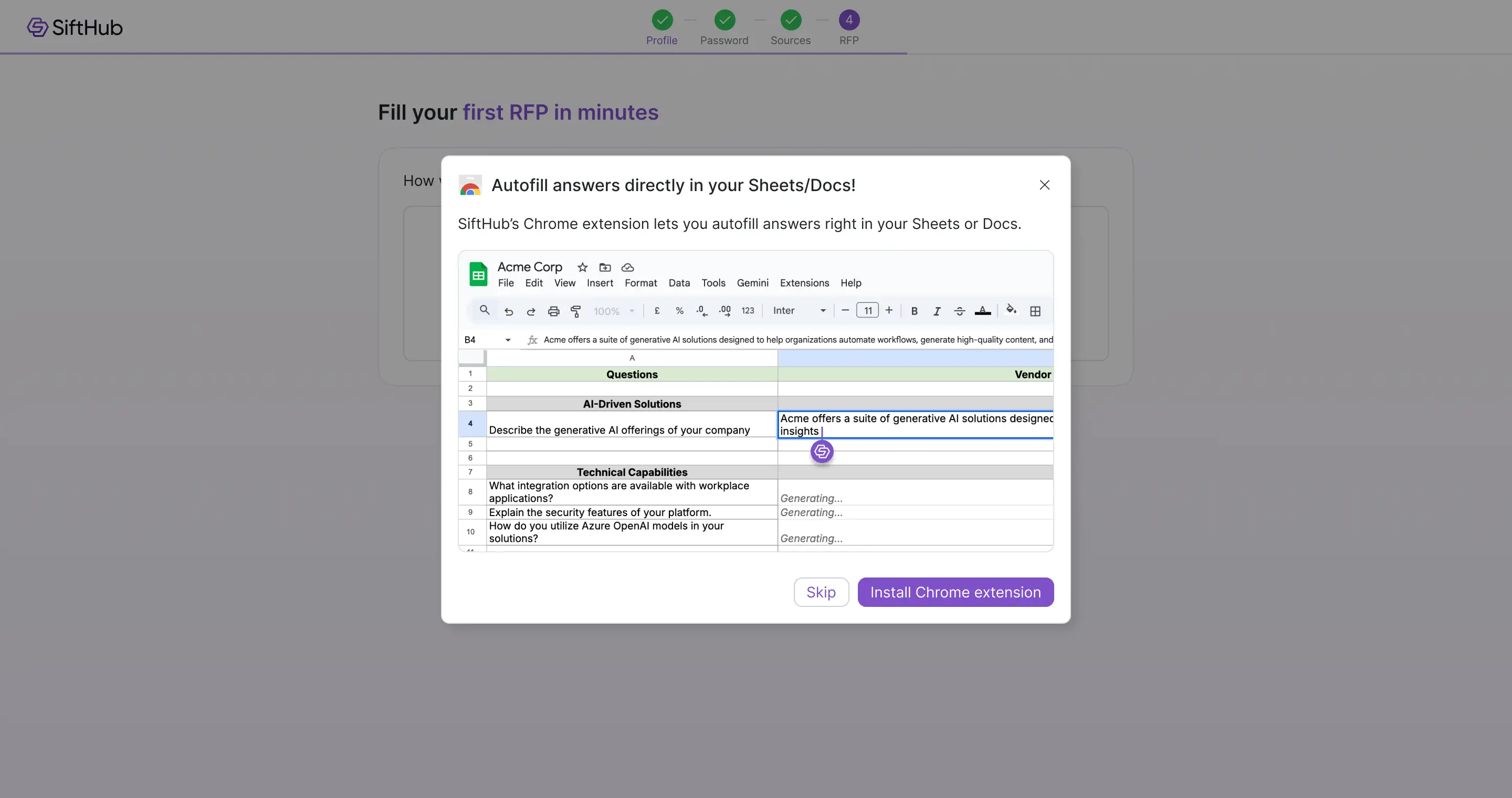Open the Gemini menu in Sheets preview

click(x=752, y=283)
